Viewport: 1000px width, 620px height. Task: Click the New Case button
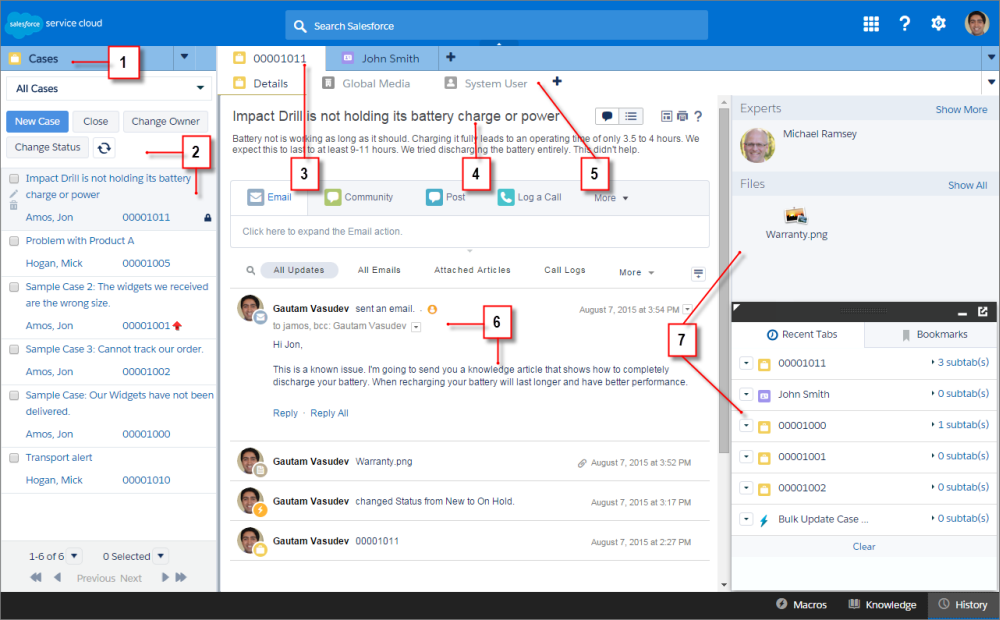[x=37, y=121]
